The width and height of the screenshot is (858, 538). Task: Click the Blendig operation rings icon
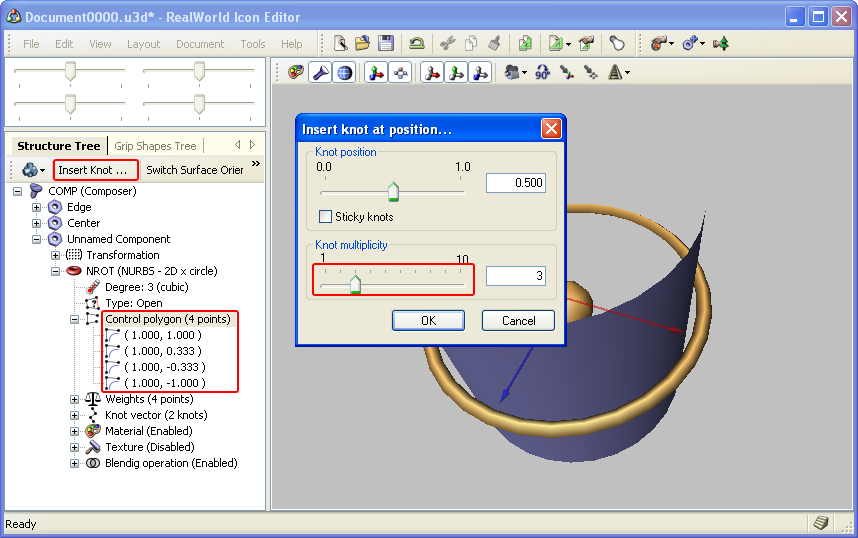coord(93,463)
